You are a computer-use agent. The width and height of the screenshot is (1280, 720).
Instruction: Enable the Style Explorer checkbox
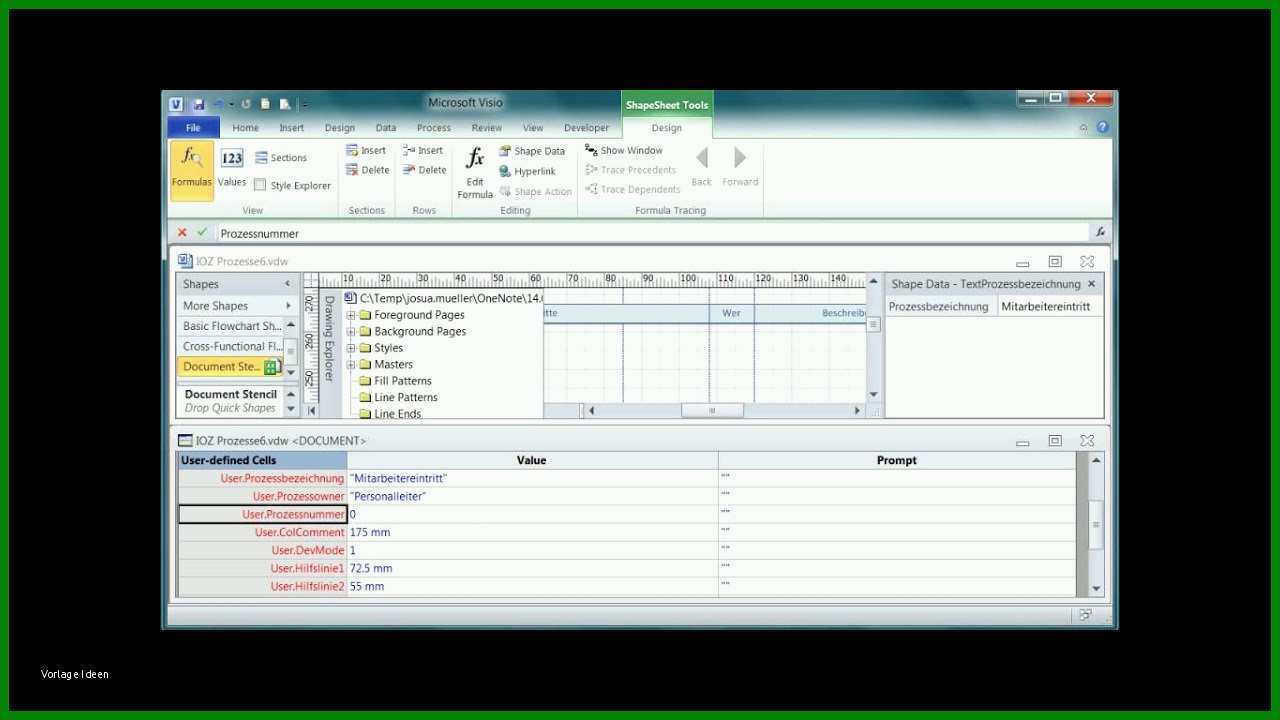[260, 185]
